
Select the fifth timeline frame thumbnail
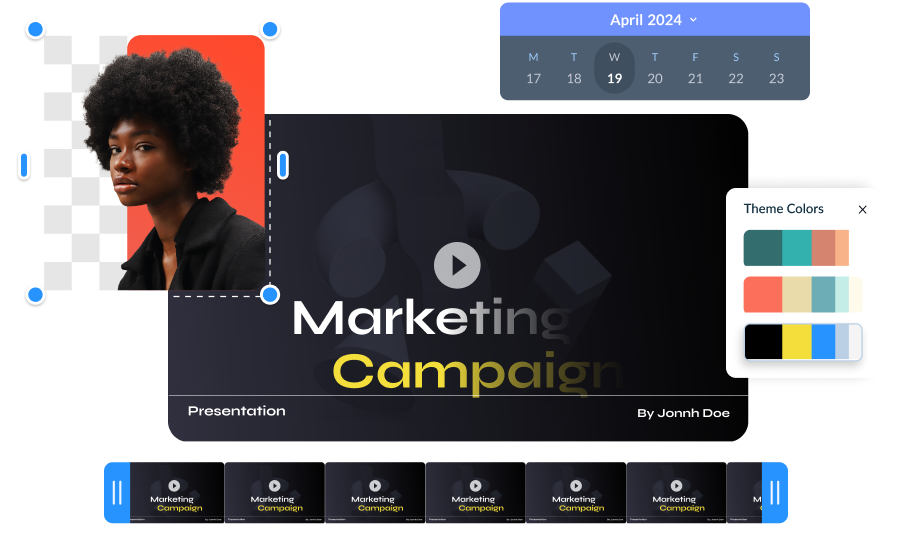pos(576,493)
